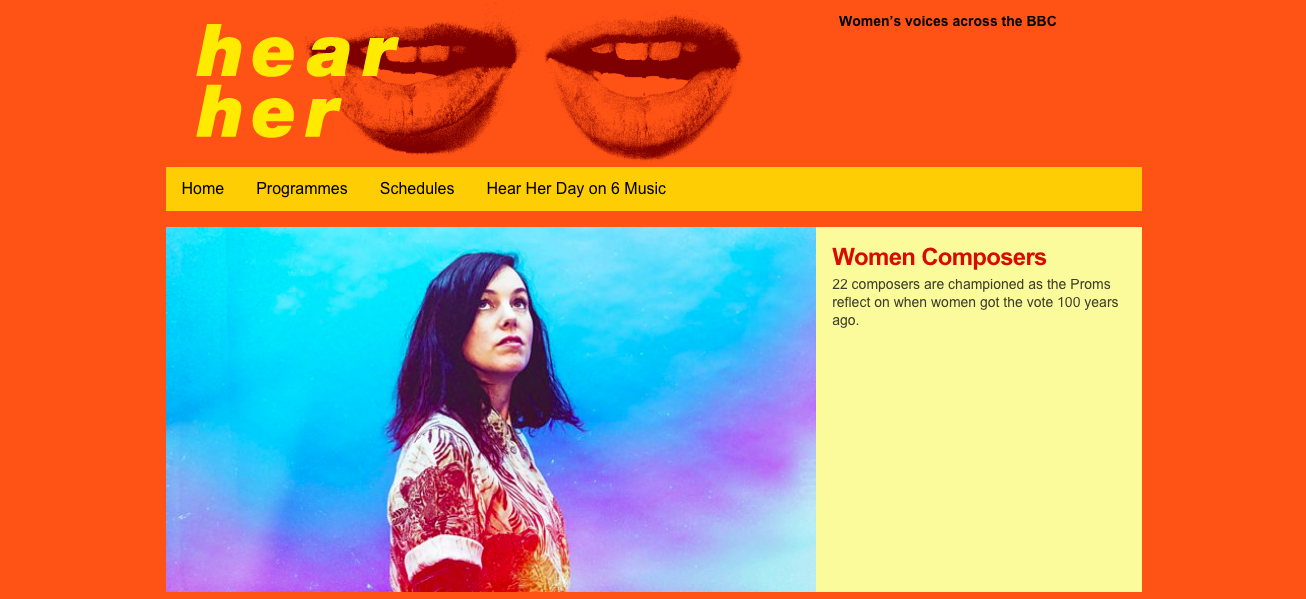Click the Women Composers headline

tap(939, 257)
